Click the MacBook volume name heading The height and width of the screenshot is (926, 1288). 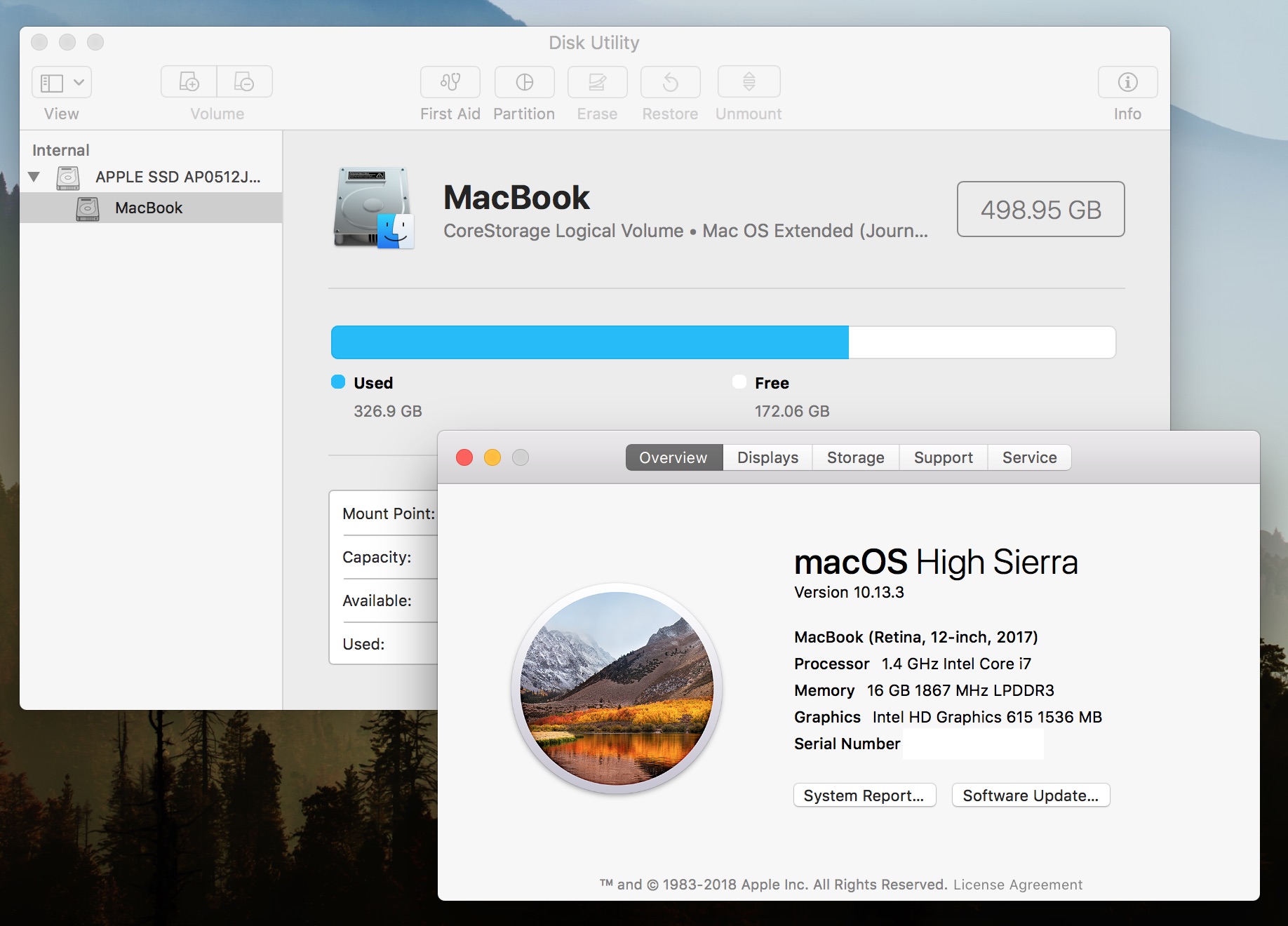click(x=516, y=198)
